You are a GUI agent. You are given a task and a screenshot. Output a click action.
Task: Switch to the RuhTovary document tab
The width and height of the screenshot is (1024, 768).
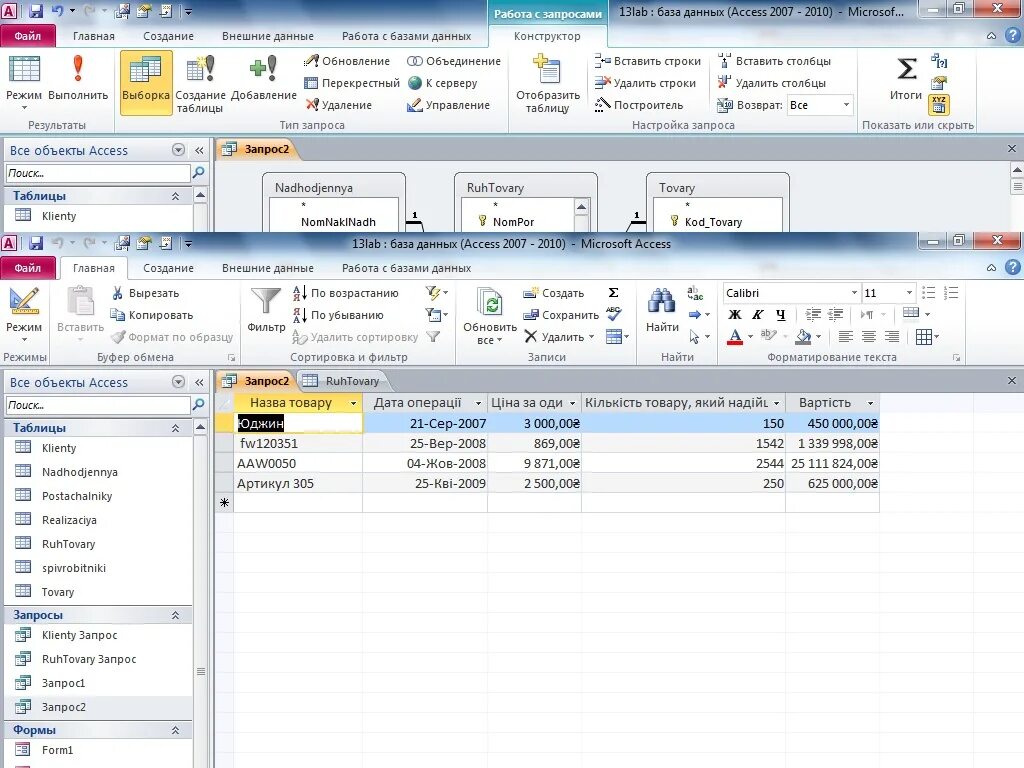[x=343, y=381]
